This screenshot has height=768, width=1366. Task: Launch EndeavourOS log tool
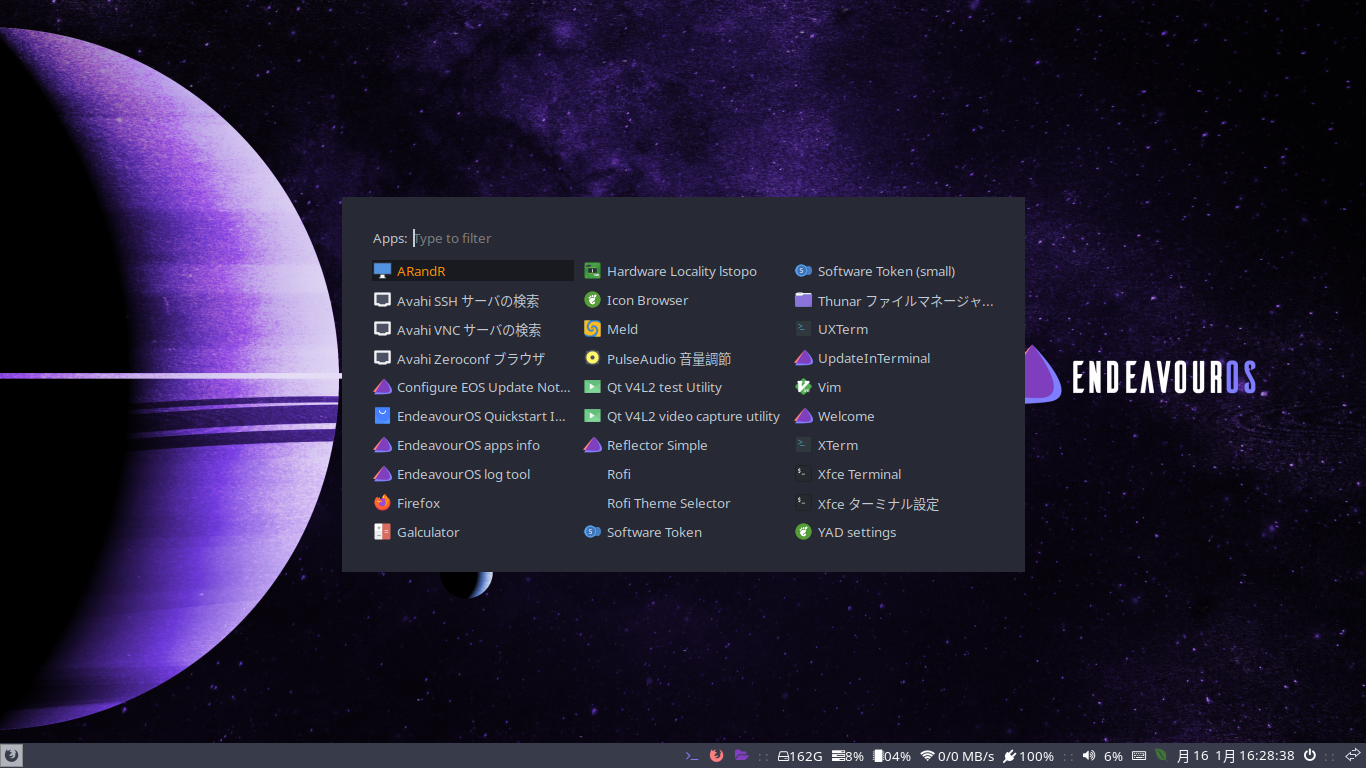tap(472, 474)
